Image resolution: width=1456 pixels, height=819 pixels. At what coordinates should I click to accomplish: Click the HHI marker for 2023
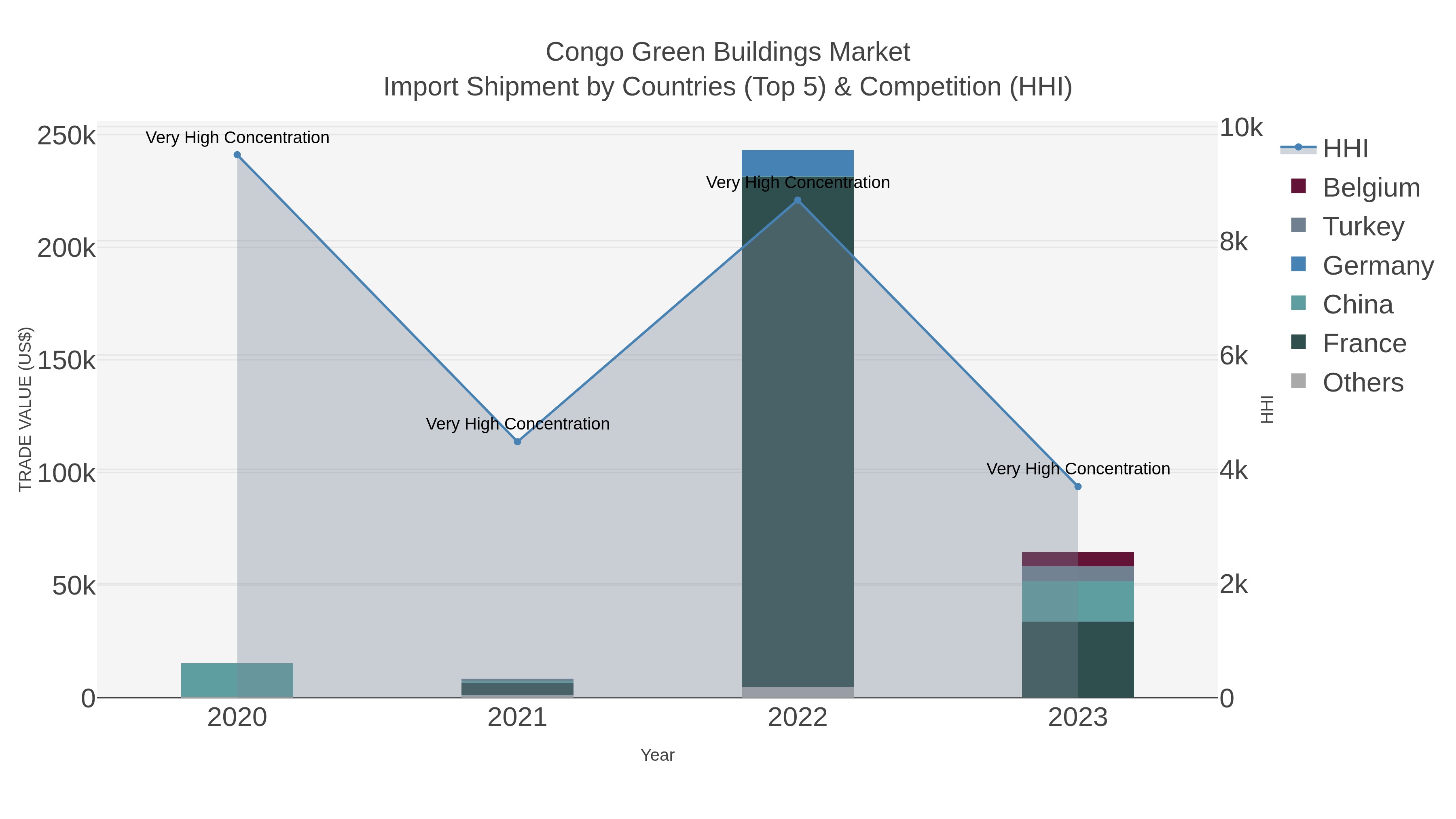pos(1078,487)
